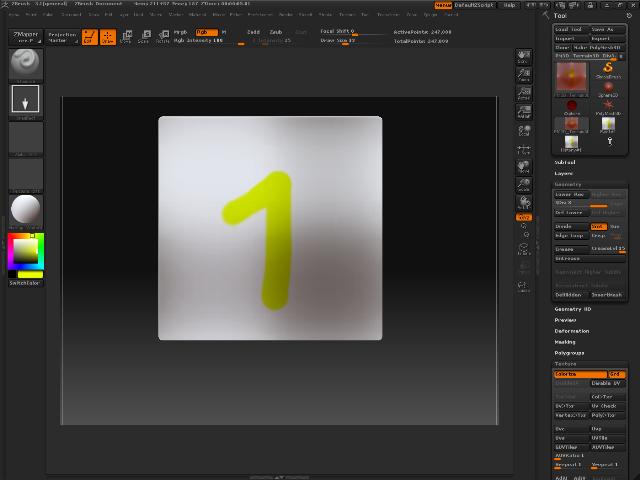640x480 pixels.
Task: Click the Load Tool button
Action: pos(569,29)
